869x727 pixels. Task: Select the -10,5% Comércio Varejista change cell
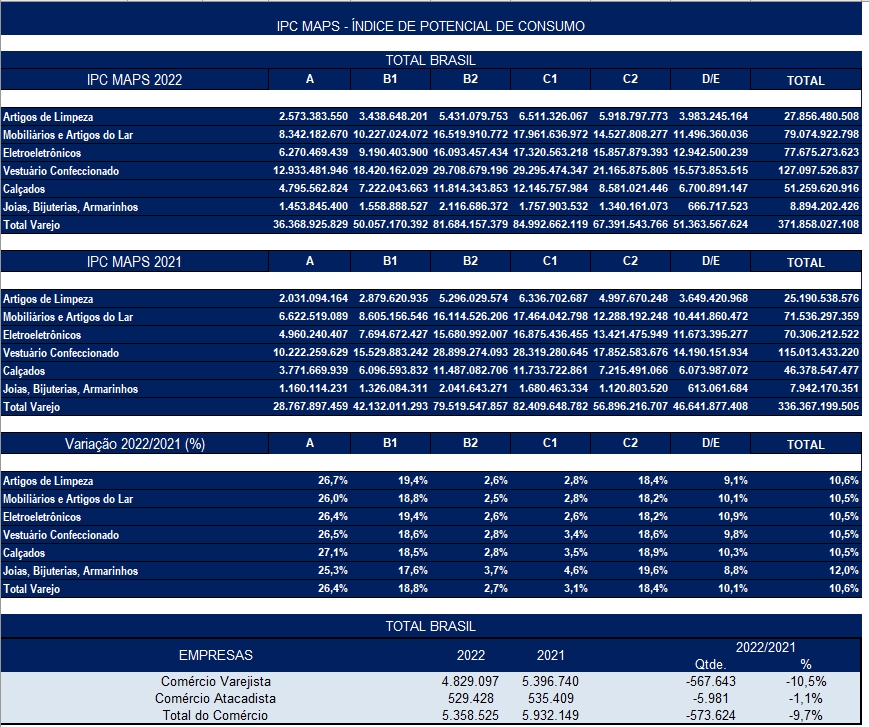click(x=806, y=681)
